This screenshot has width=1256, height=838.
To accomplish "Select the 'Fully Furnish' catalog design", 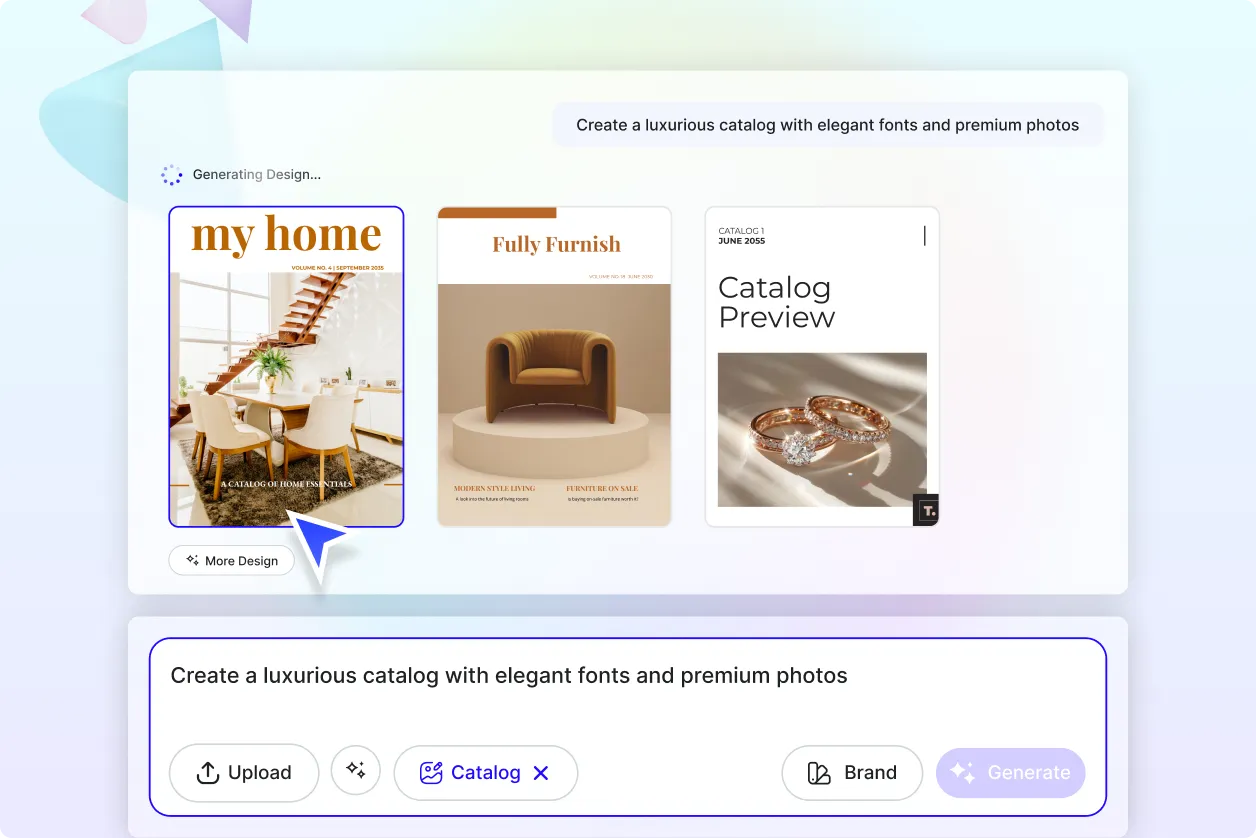I will pos(554,366).
